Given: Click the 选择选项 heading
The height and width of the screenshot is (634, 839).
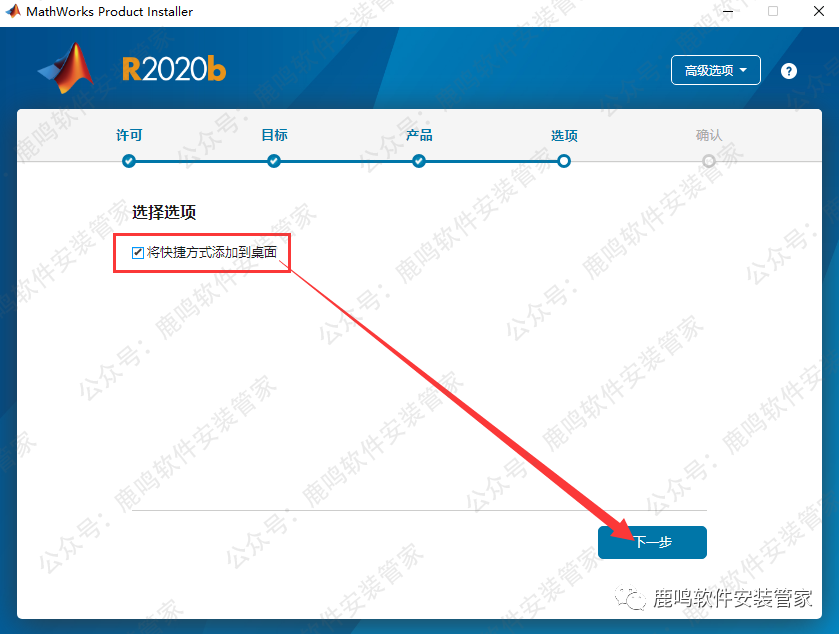Looking at the screenshot, I should tap(164, 212).
